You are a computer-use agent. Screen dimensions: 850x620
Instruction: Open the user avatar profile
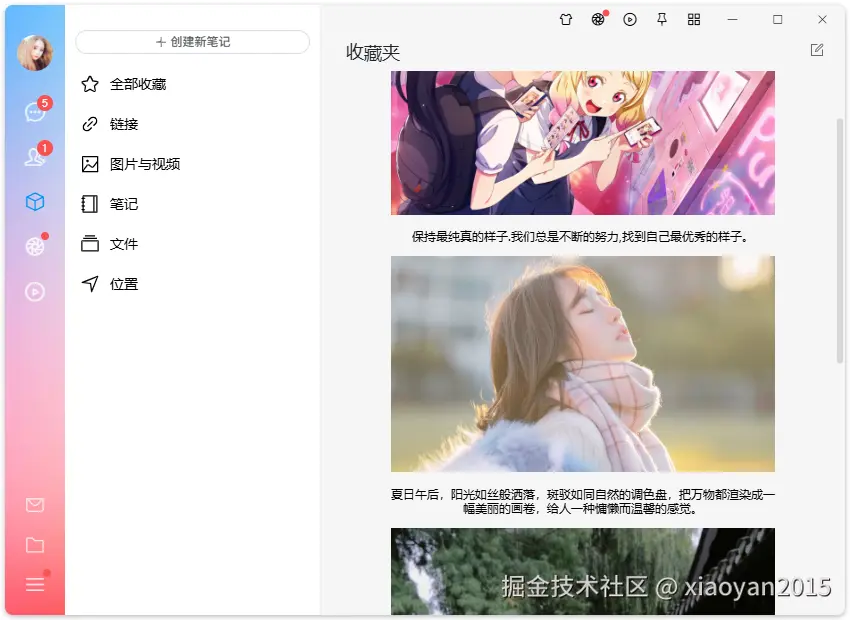(35, 53)
